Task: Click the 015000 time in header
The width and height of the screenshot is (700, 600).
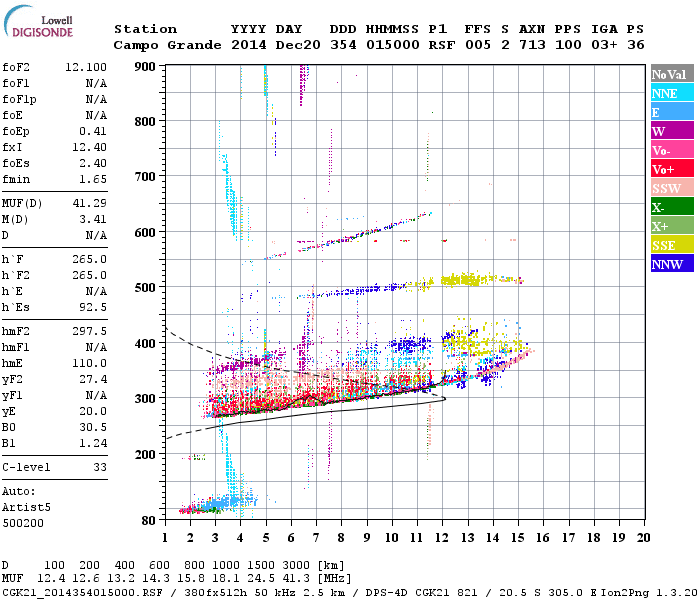Action: [x=393, y=45]
